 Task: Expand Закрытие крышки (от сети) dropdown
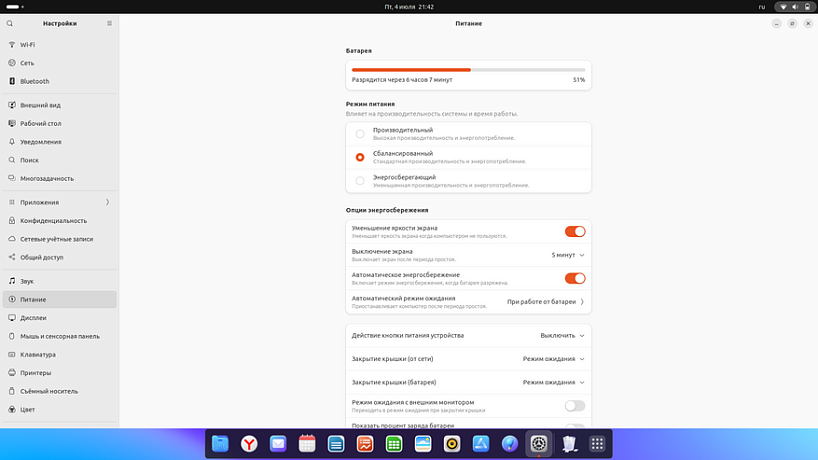[553, 359]
